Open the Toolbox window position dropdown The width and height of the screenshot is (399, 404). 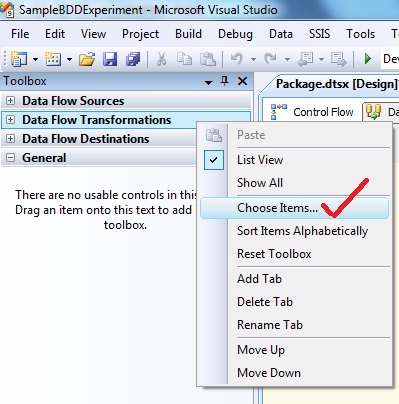(208, 82)
